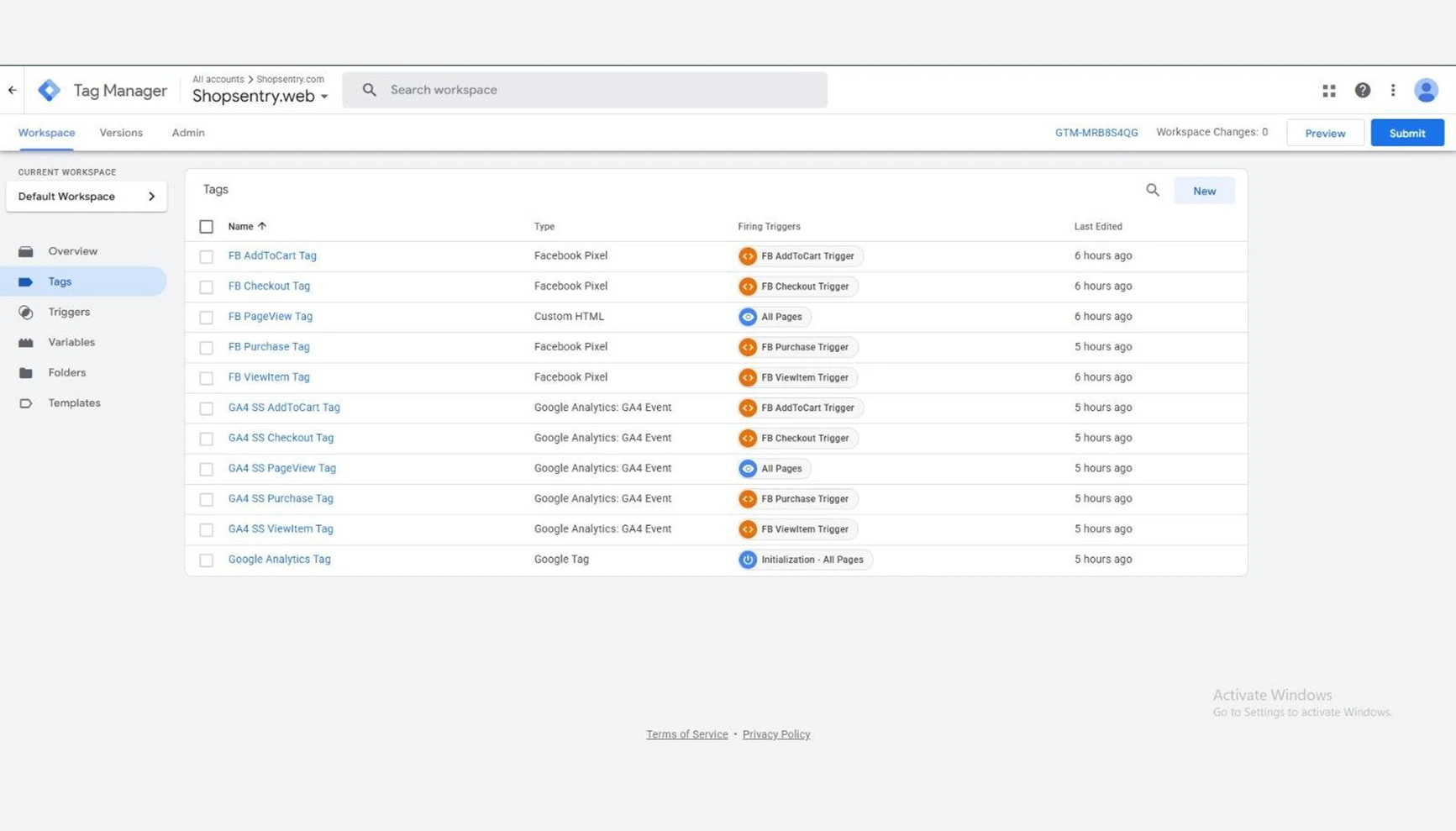Open the three-dot more options menu
This screenshot has height=831, width=1456.
[1393, 90]
